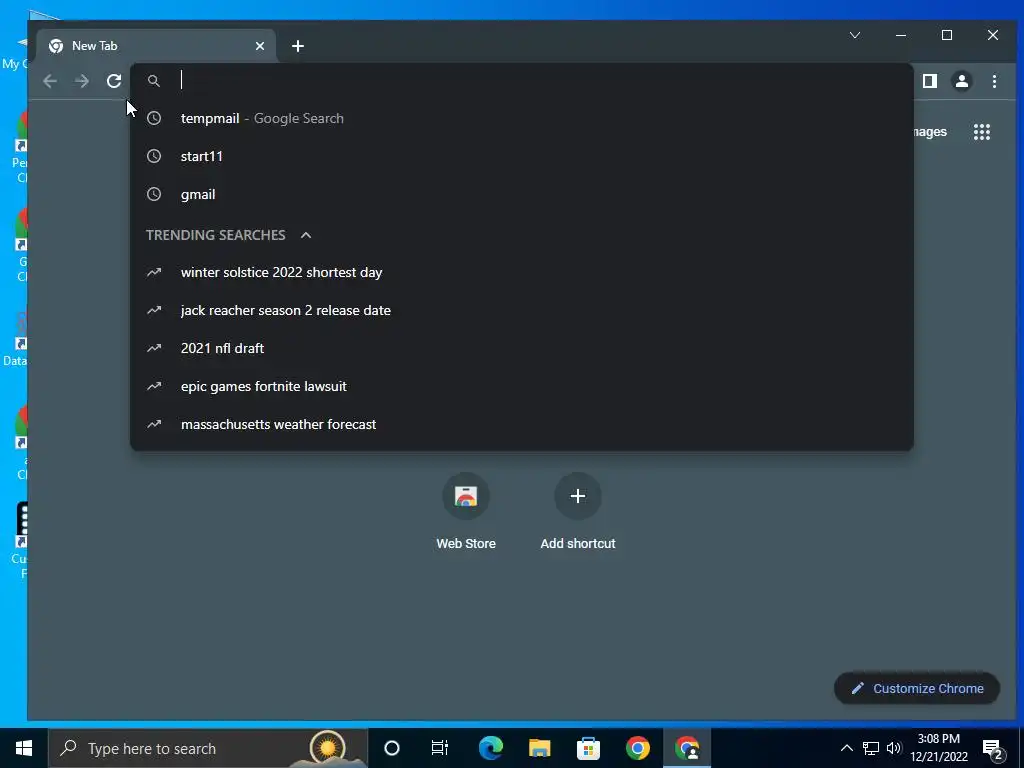Click trending icon beside epic games
Viewport: 1024px width, 768px height.
coord(153,386)
